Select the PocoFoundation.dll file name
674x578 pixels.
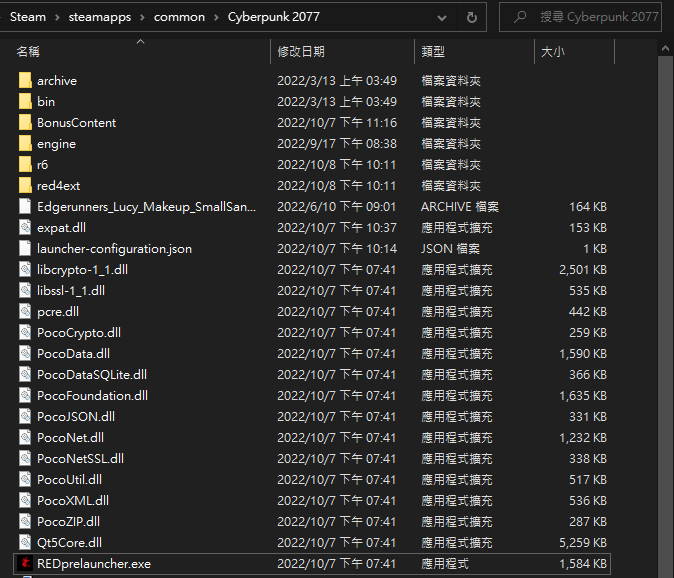92,395
